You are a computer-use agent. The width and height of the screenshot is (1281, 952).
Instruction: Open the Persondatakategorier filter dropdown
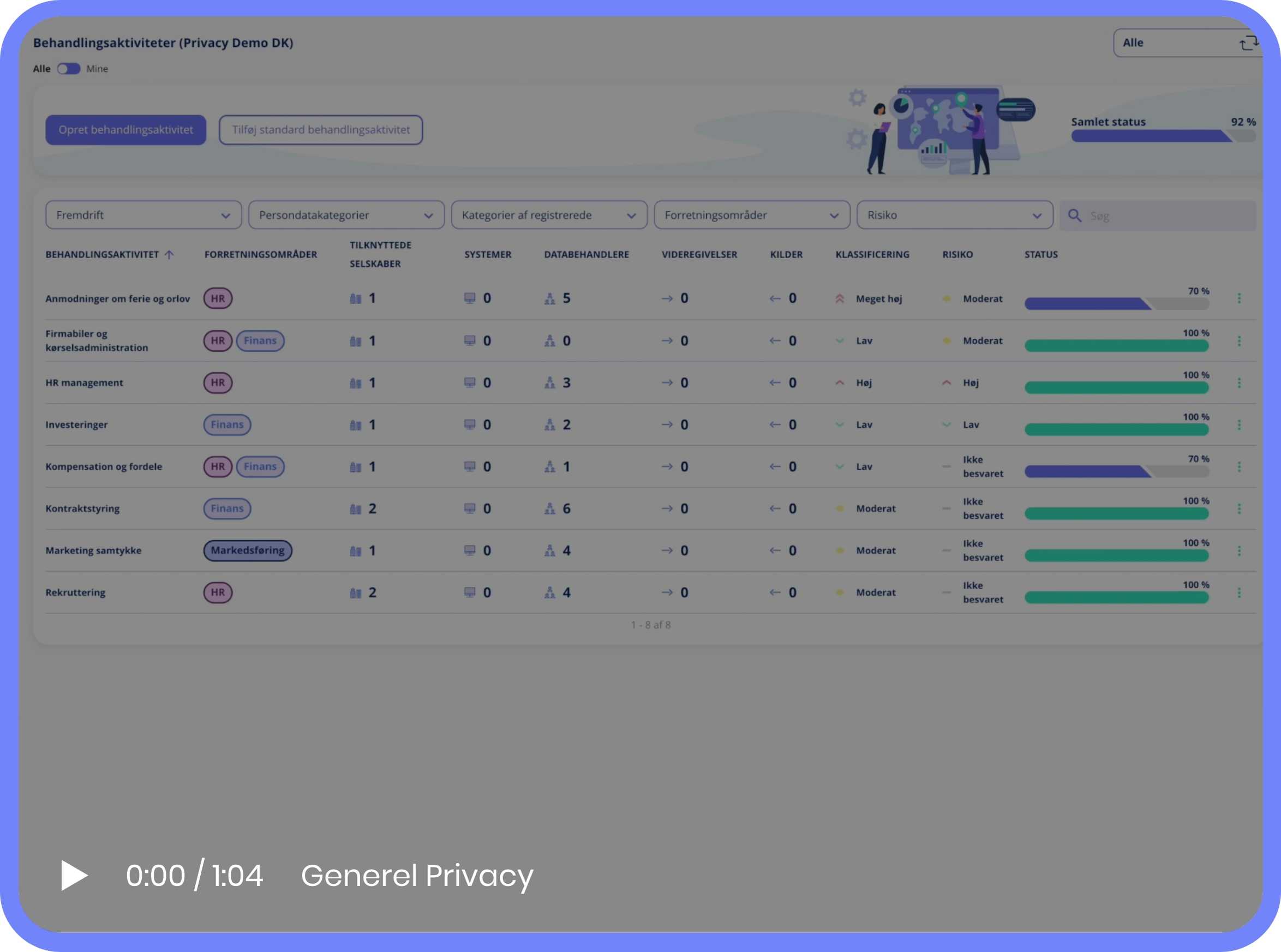[346, 215]
